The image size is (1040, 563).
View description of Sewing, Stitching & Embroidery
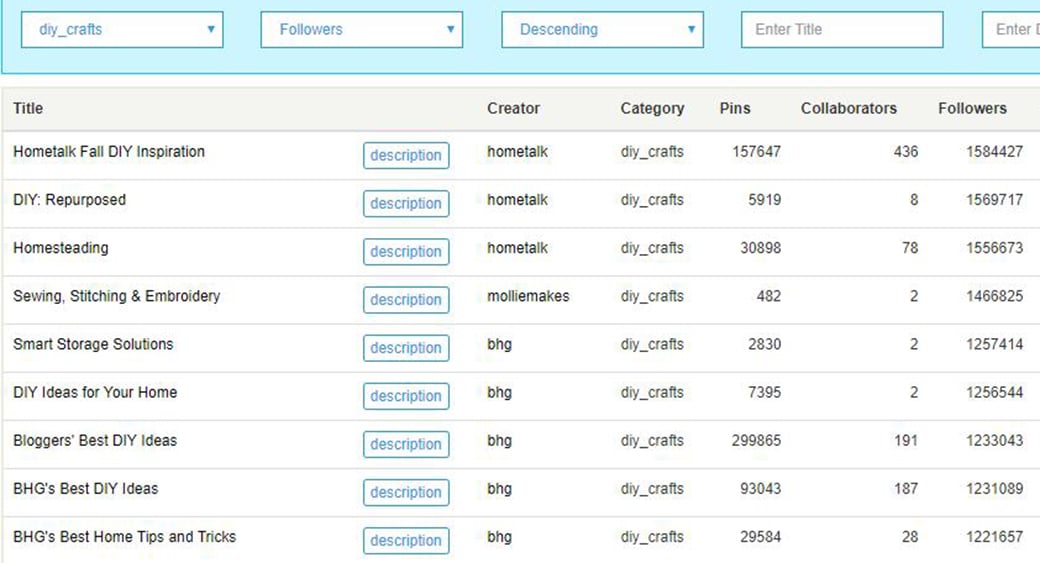pos(405,300)
